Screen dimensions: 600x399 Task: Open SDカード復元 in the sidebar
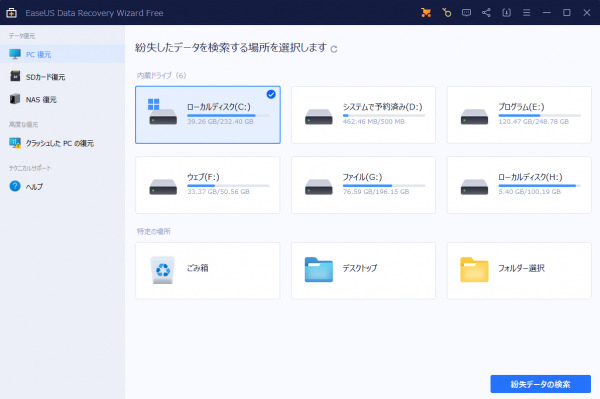point(62,77)
